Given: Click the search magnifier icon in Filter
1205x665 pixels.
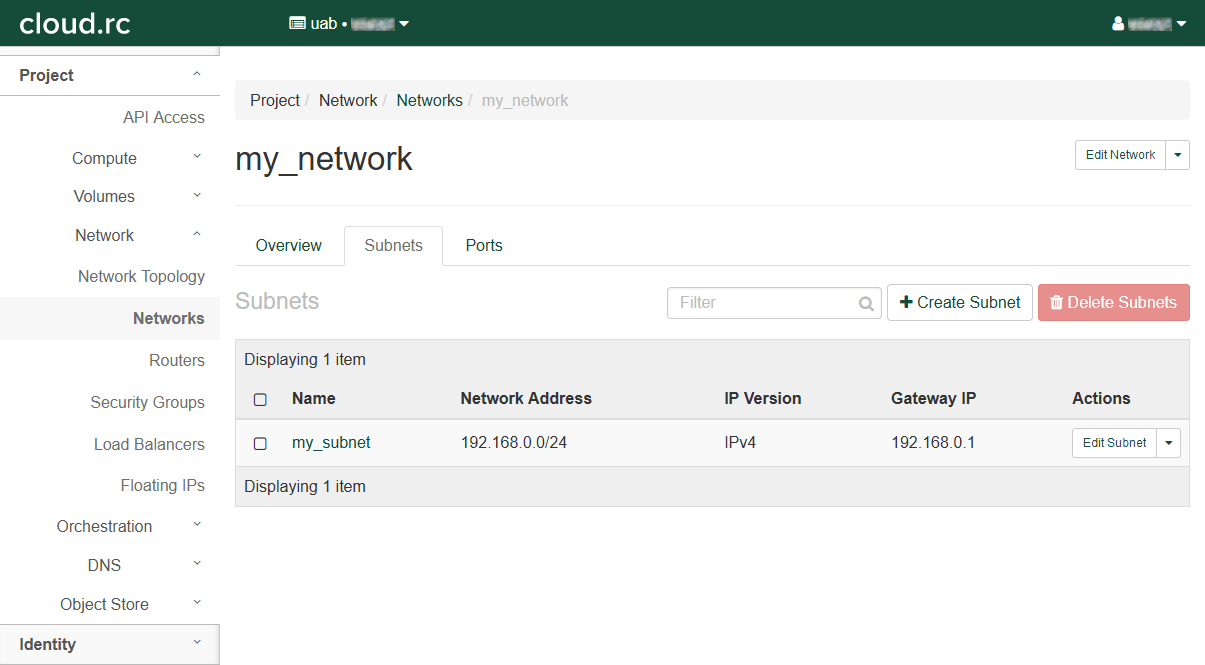Looking at the screenshot, I should [866, 304].
